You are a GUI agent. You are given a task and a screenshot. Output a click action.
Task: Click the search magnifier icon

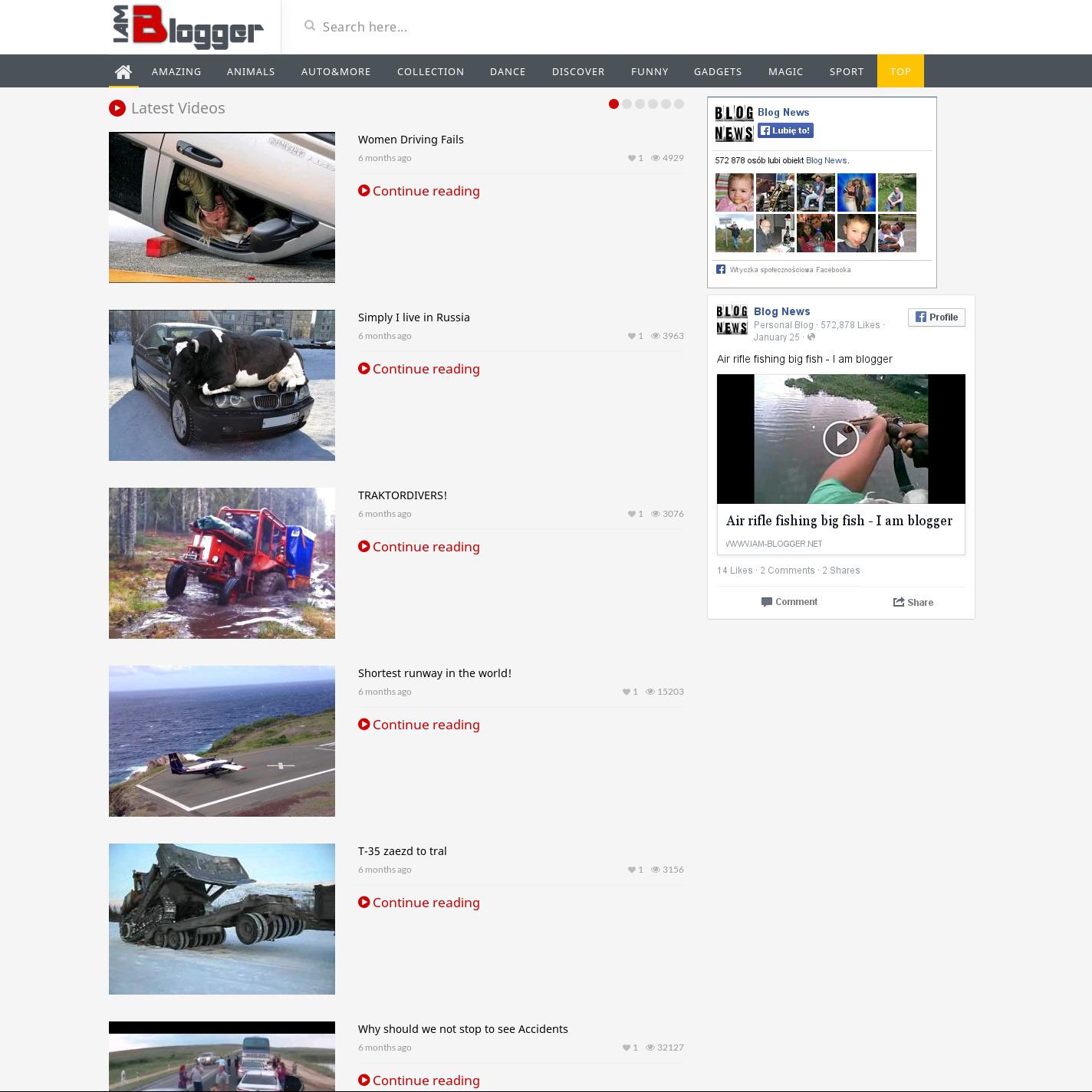(x=310, y=26)
